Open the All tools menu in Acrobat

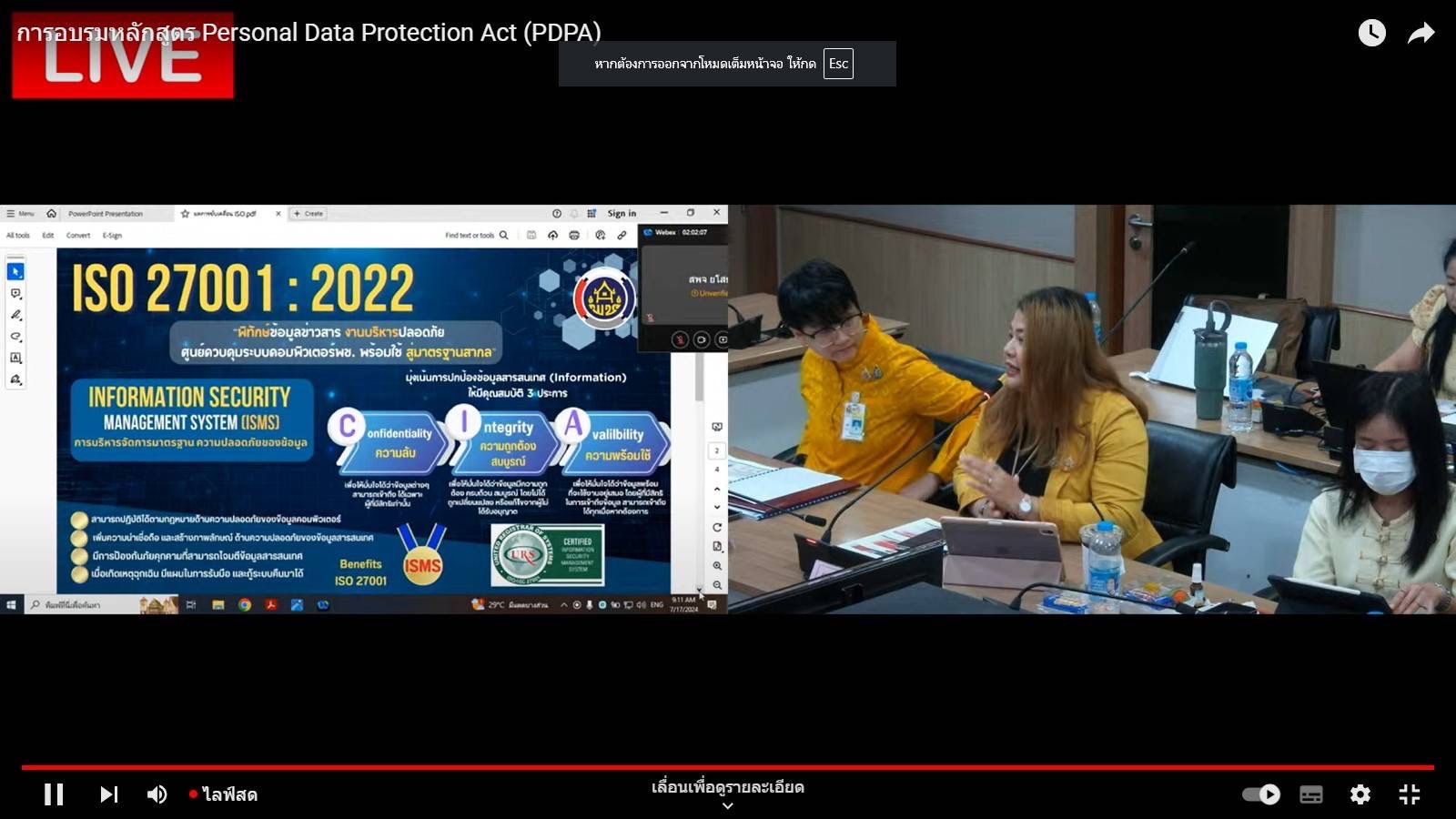click(x=18, y=236)
